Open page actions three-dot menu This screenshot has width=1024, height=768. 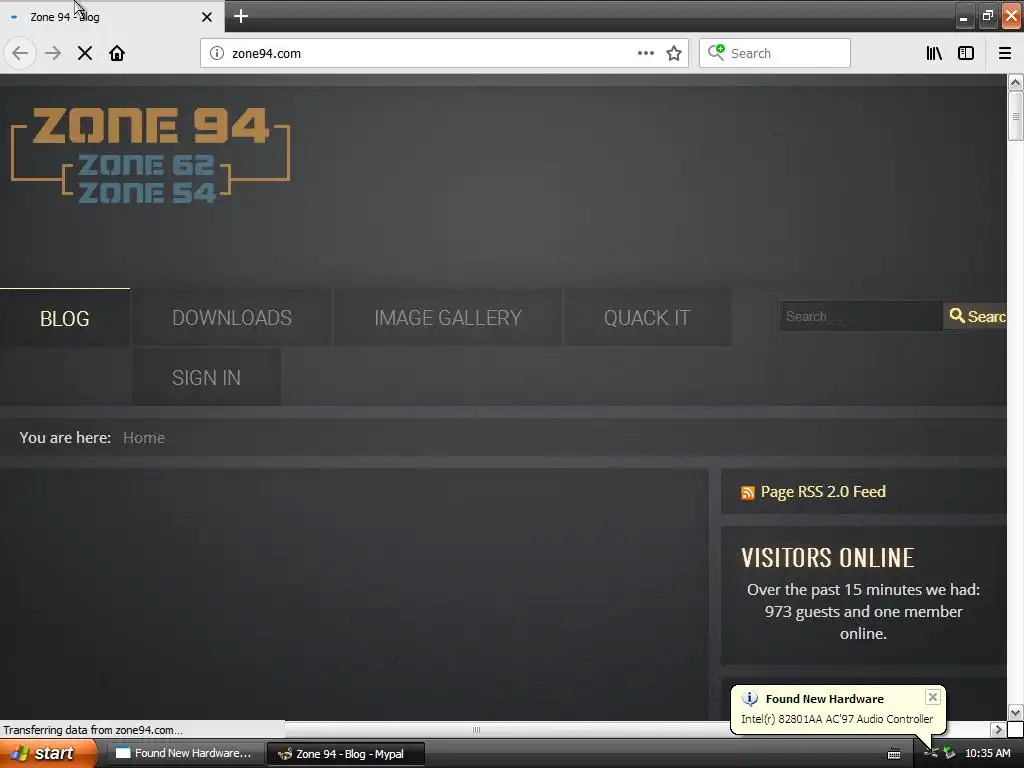(x=645, y=53)
